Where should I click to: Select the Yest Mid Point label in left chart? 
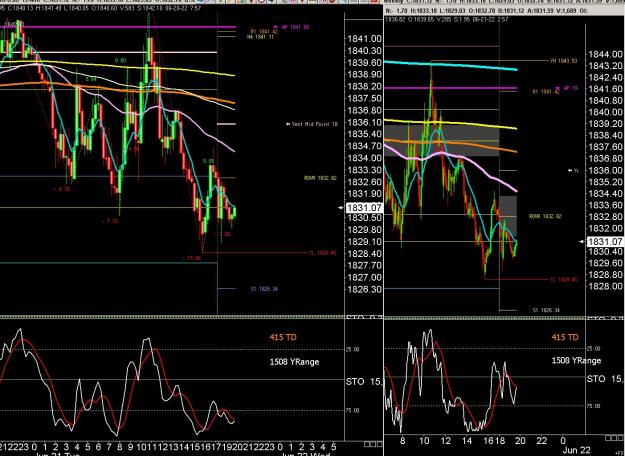[x=312, y=124]
